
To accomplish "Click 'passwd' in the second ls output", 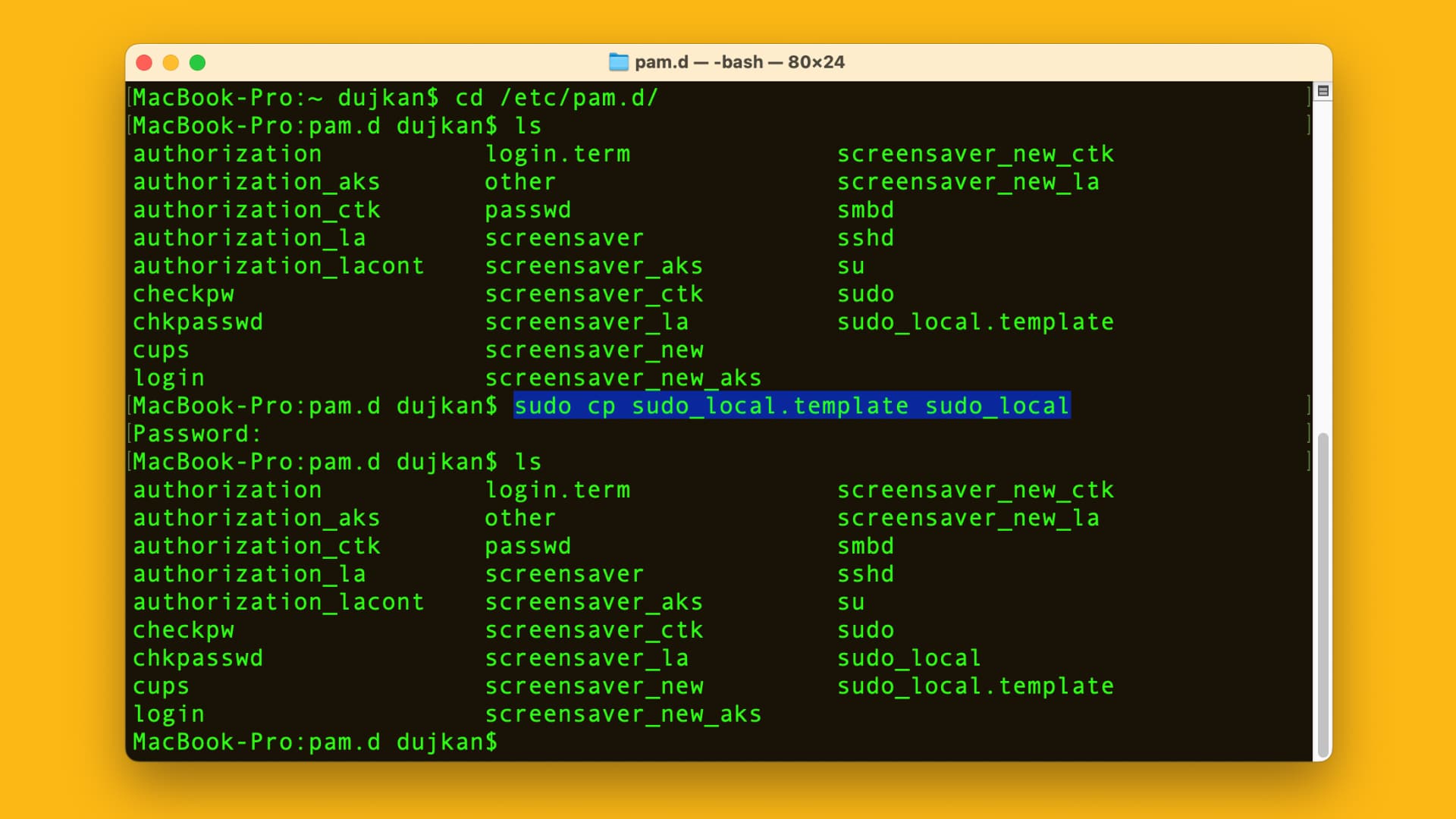I will pyautogui.click(x=528, y=546).
